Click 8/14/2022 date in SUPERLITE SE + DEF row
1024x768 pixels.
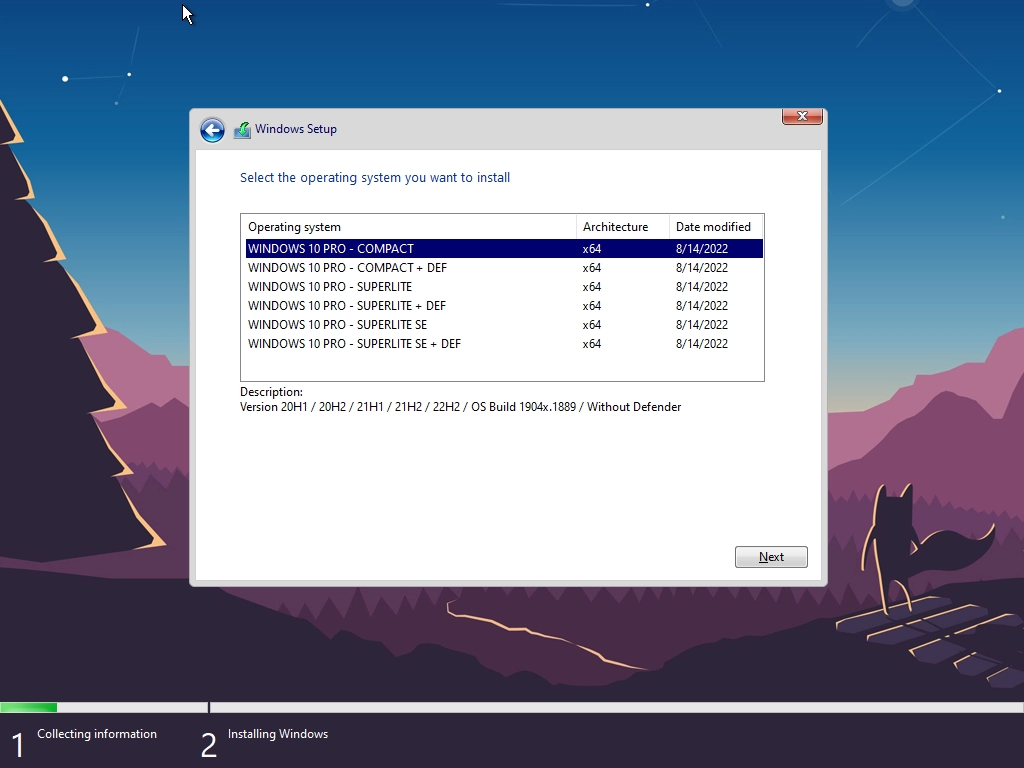click(701, 344)
